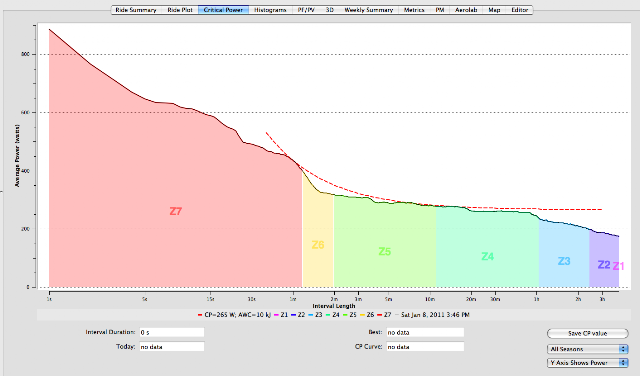The image size is (640, 376).
Task: Switch to the Ride Summary tab
Action: (x=136, y=10)
